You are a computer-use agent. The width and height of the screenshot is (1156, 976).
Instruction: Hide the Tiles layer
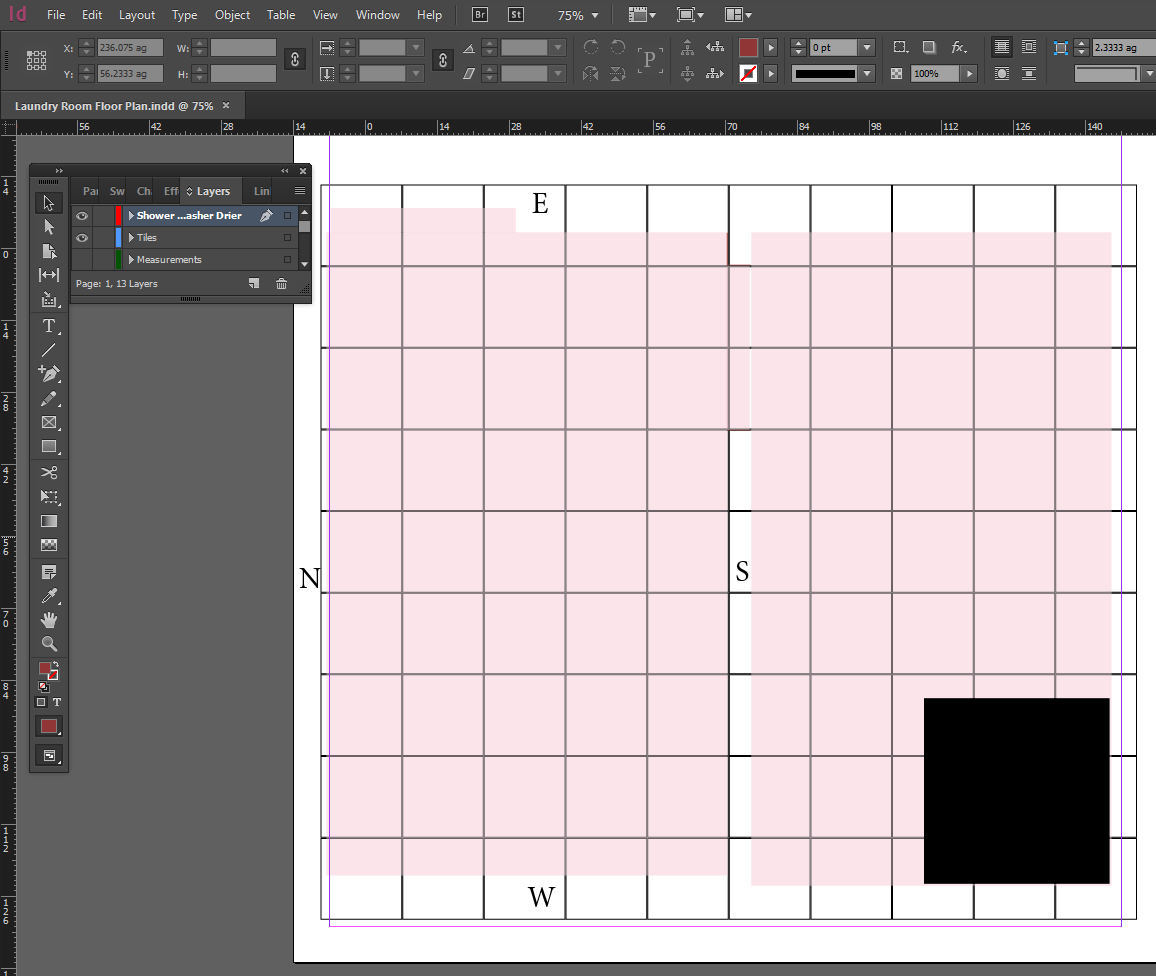(82, 238)
